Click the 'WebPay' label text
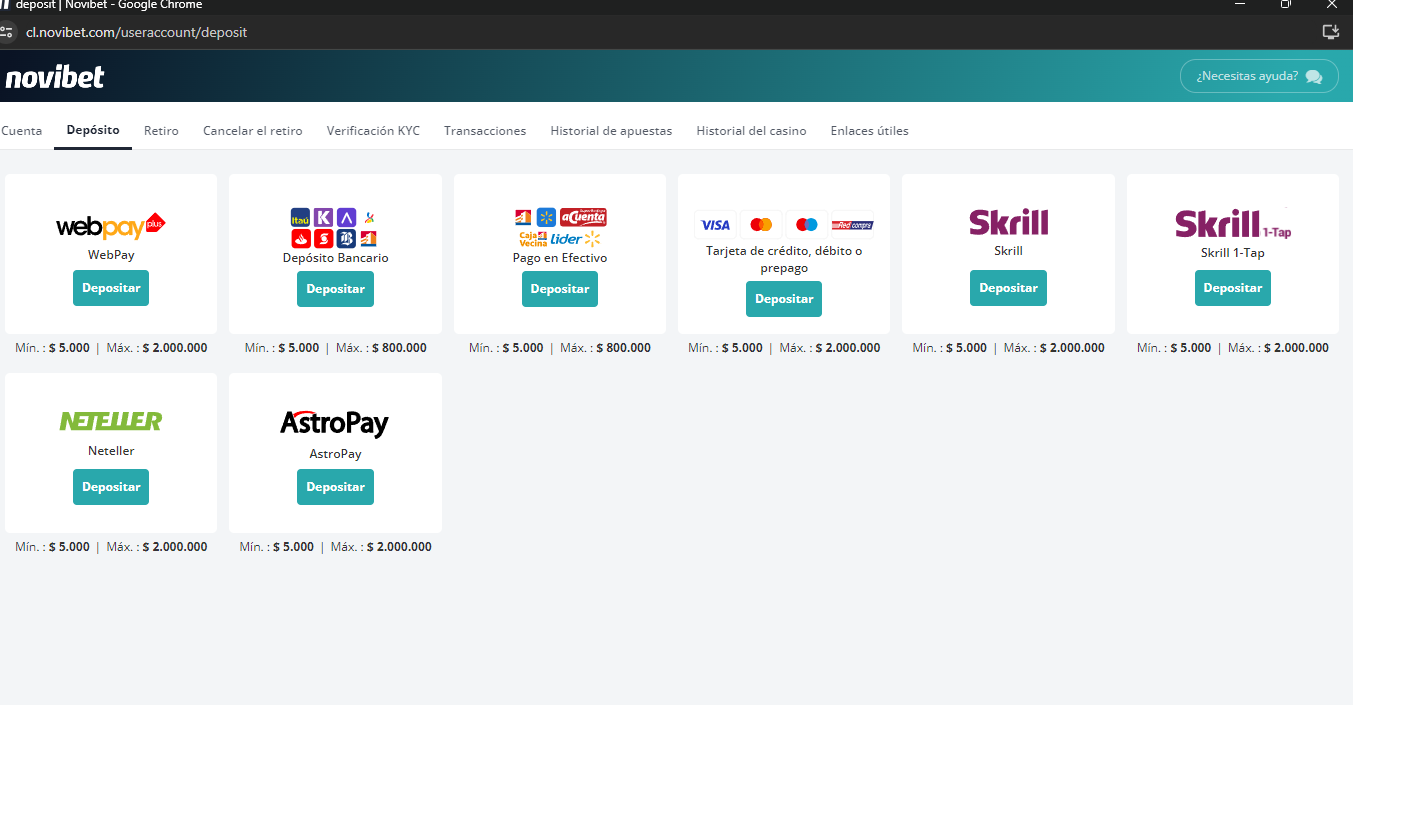 (x=111, y=255)
